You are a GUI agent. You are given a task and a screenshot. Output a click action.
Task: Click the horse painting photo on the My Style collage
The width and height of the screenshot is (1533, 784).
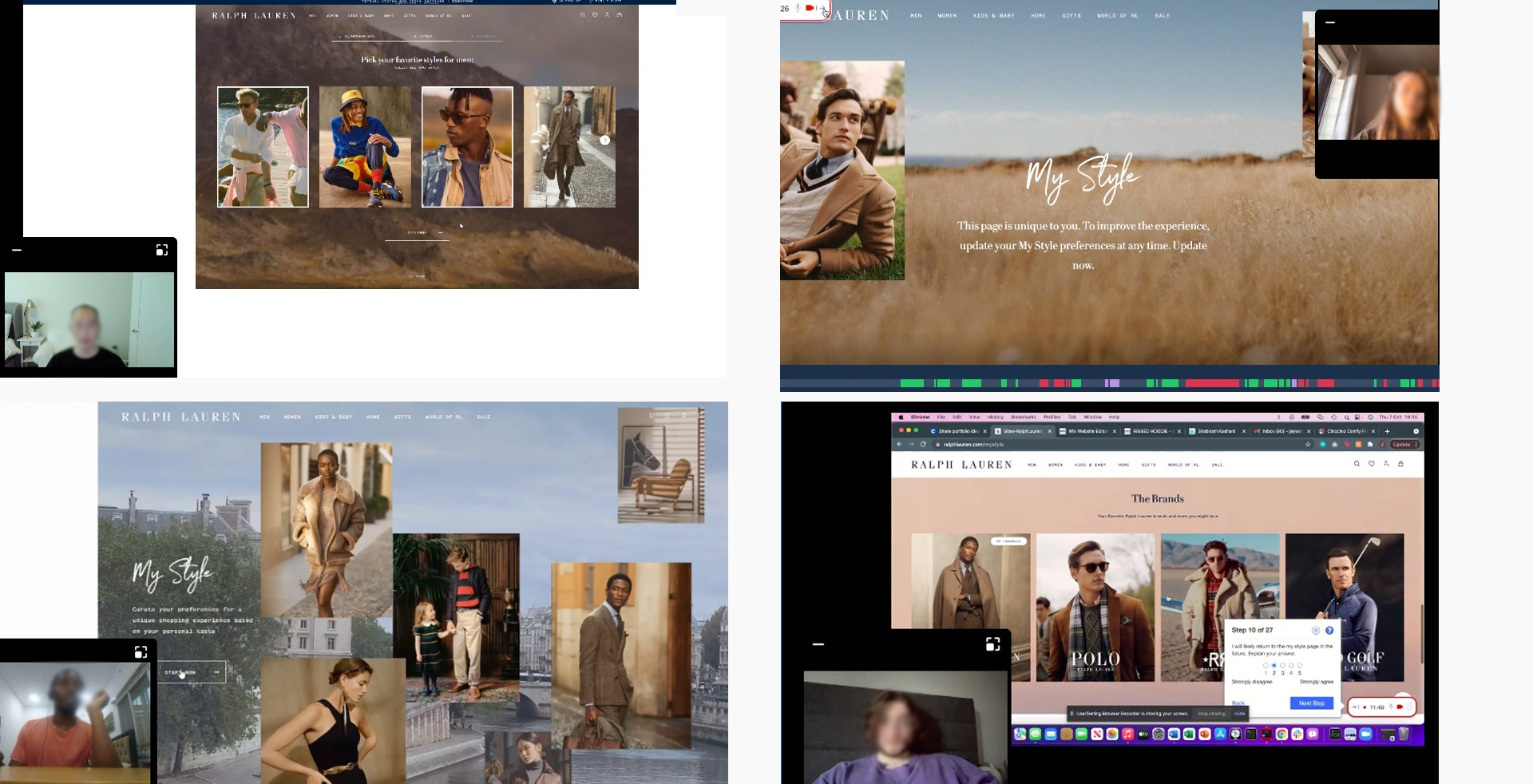pos(661,465)
